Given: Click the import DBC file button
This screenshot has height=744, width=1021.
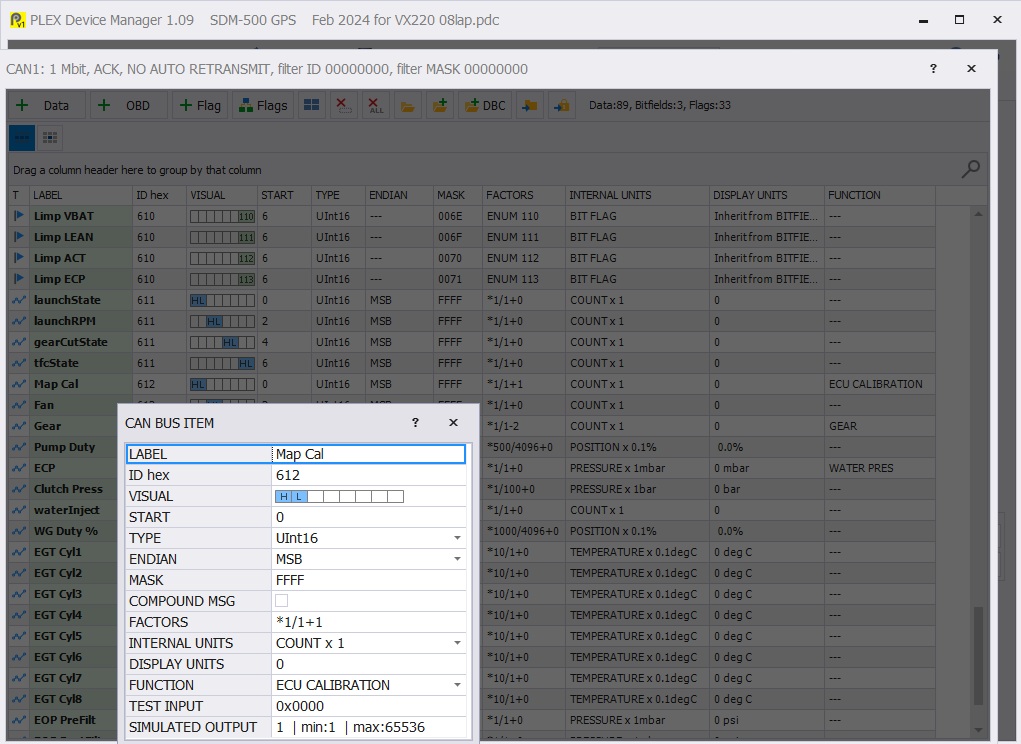Looking at the screenshot, I should coord(484,105).
